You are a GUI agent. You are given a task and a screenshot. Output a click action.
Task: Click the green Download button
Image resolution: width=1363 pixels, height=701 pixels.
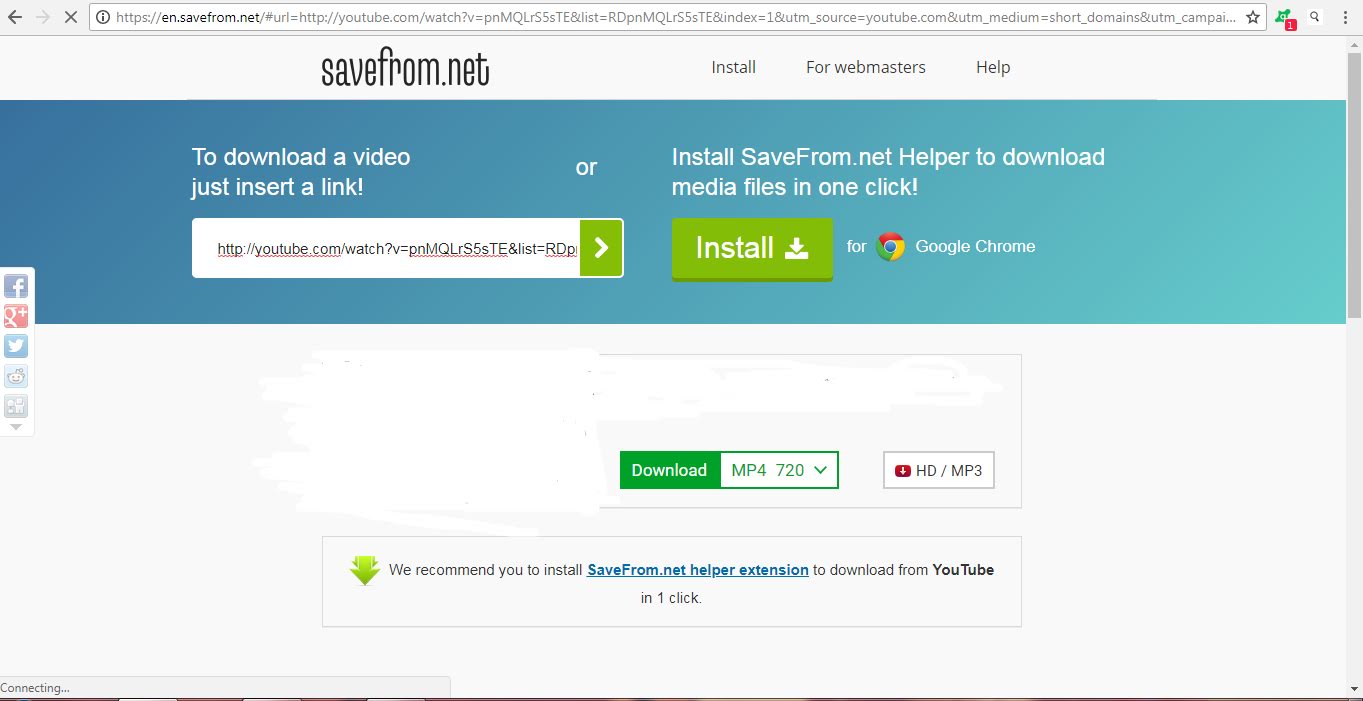tap(670, 470)
